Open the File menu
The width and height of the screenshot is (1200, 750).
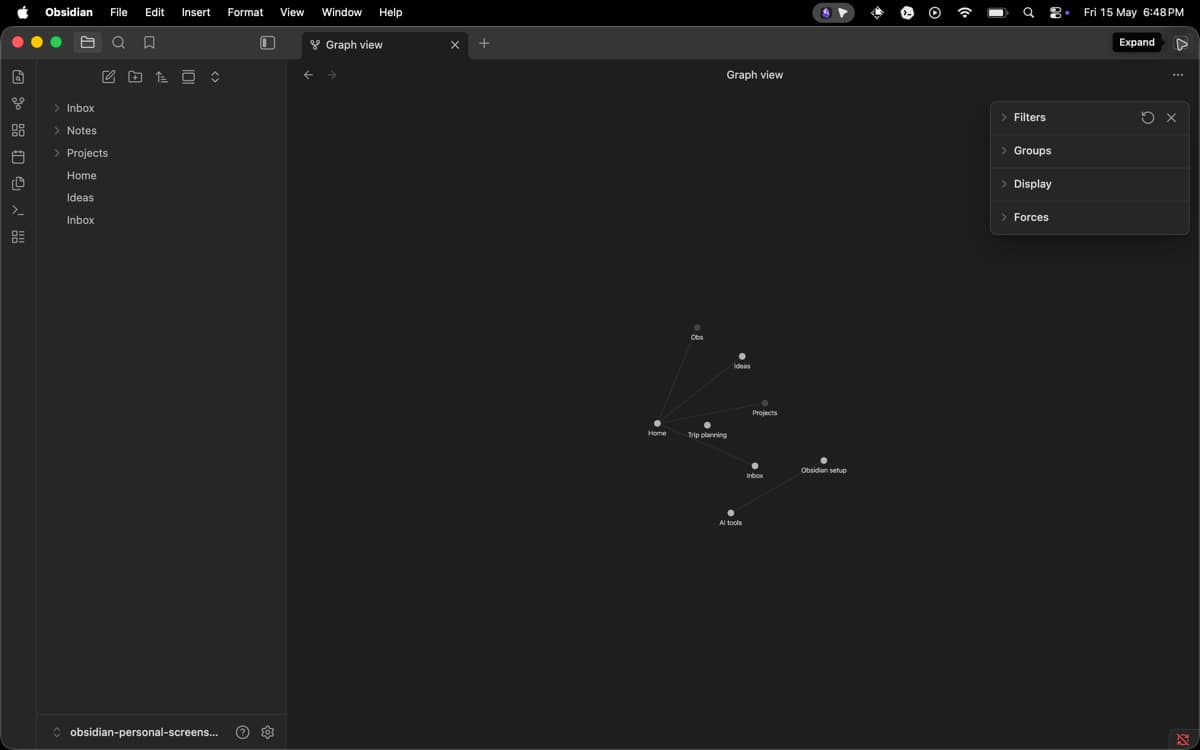[x=119, y=12]
